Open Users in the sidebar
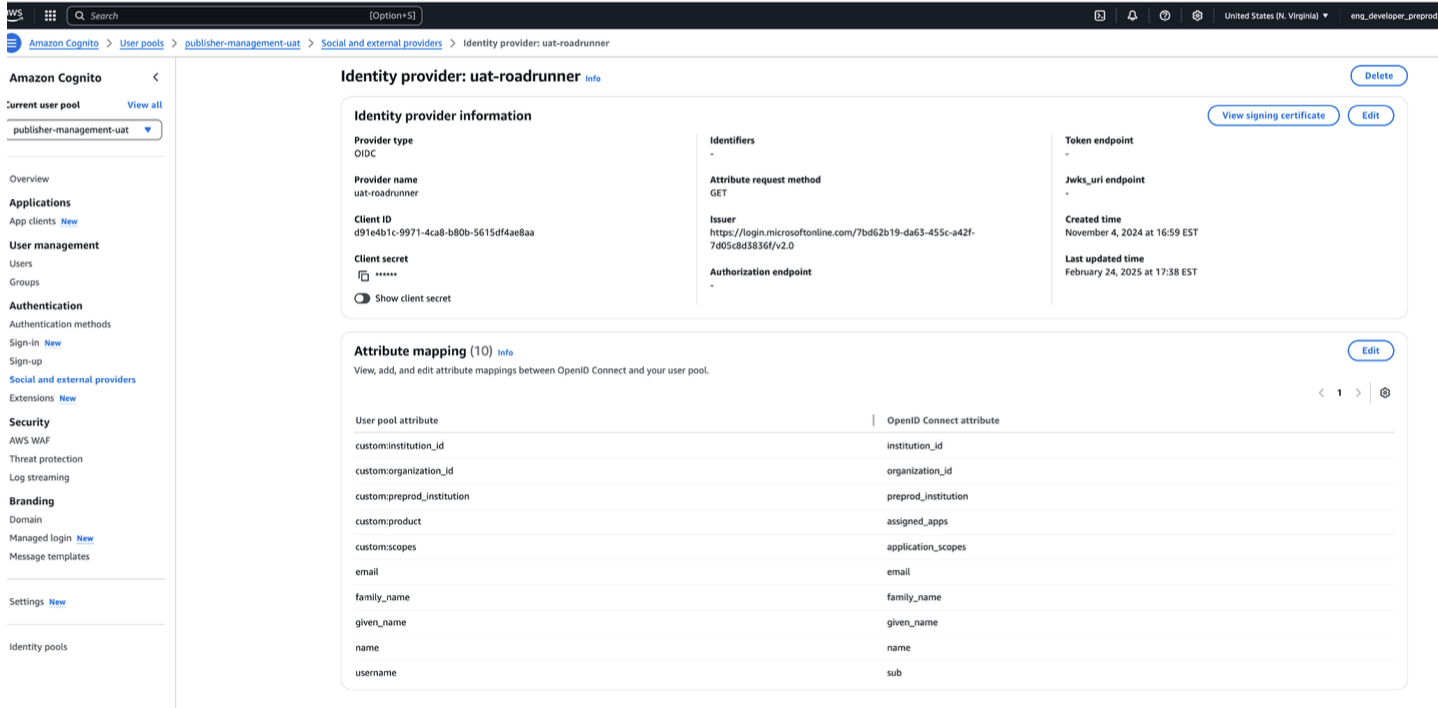This screenshot has width=1438, height=708. [21, 264]
